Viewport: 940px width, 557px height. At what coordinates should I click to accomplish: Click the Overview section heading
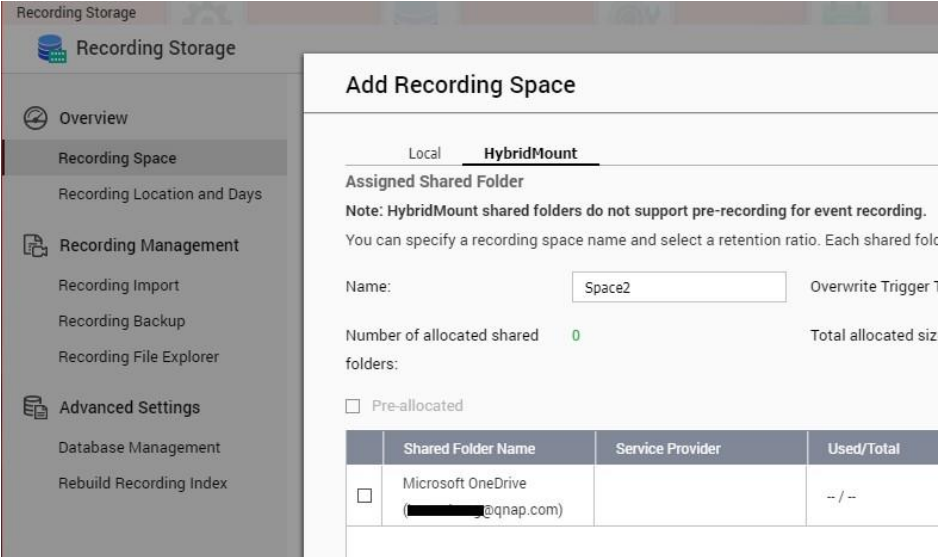(x=93, y=118)
